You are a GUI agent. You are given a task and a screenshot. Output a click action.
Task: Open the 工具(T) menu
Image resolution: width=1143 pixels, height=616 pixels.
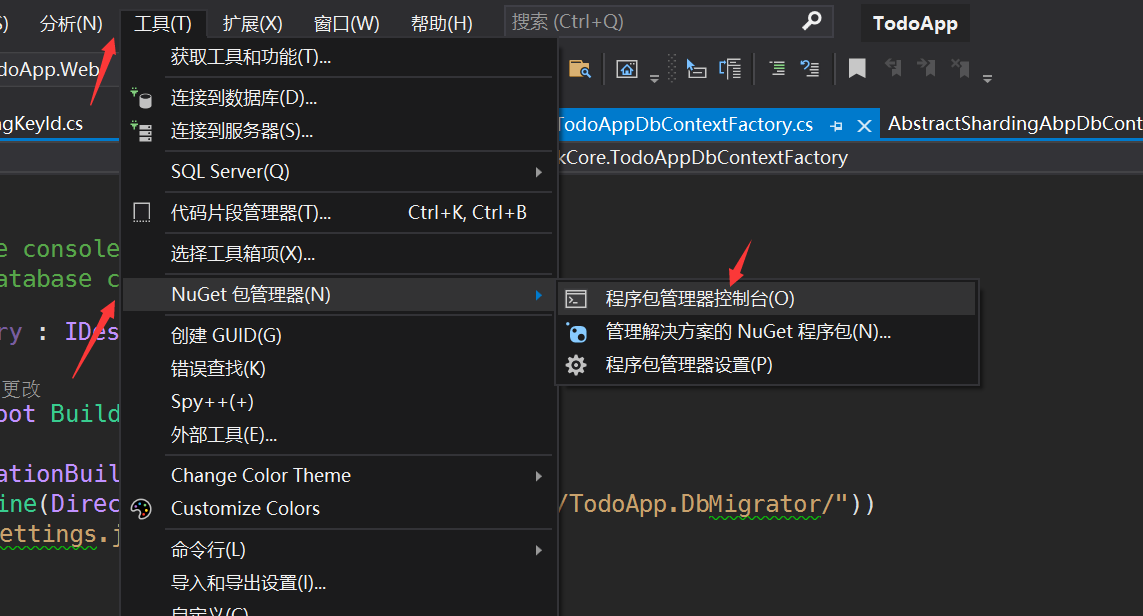point(163,23)
